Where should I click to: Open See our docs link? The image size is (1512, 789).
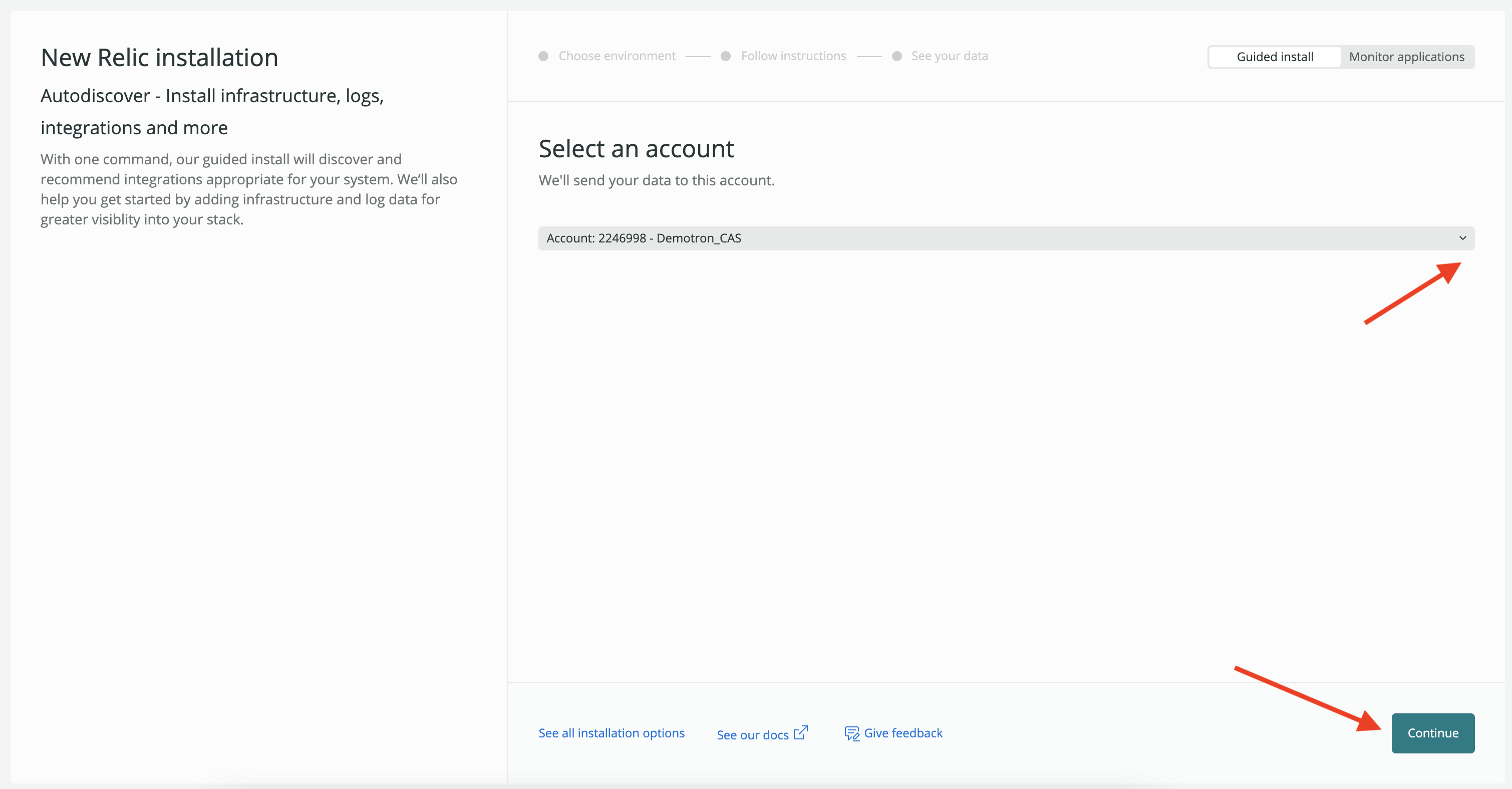752,734
